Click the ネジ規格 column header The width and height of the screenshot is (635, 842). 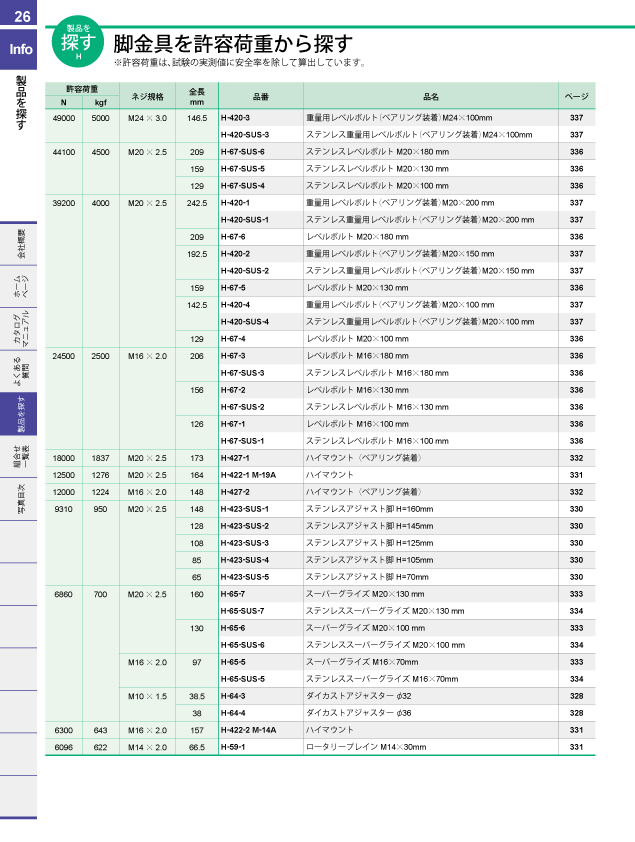point(147,96)
